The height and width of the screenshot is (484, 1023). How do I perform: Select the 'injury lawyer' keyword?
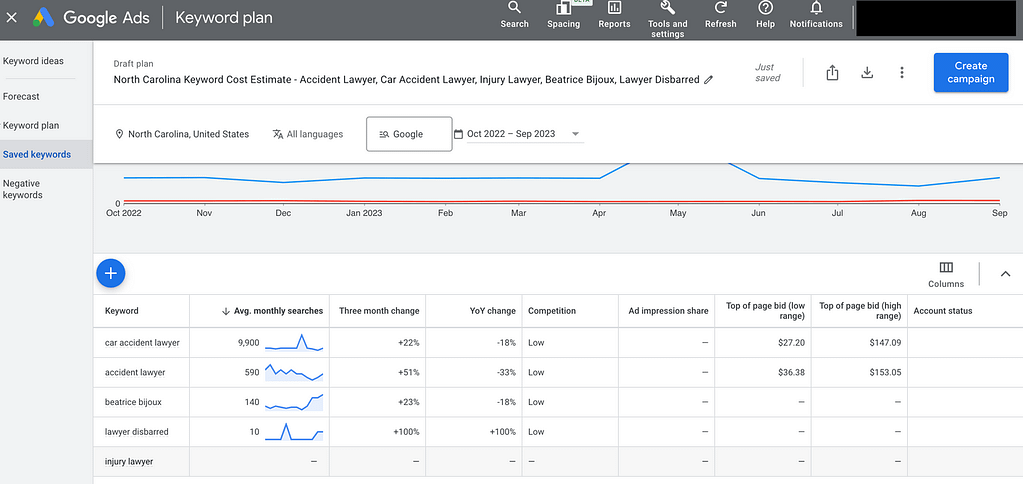click(x=129, y=462)
